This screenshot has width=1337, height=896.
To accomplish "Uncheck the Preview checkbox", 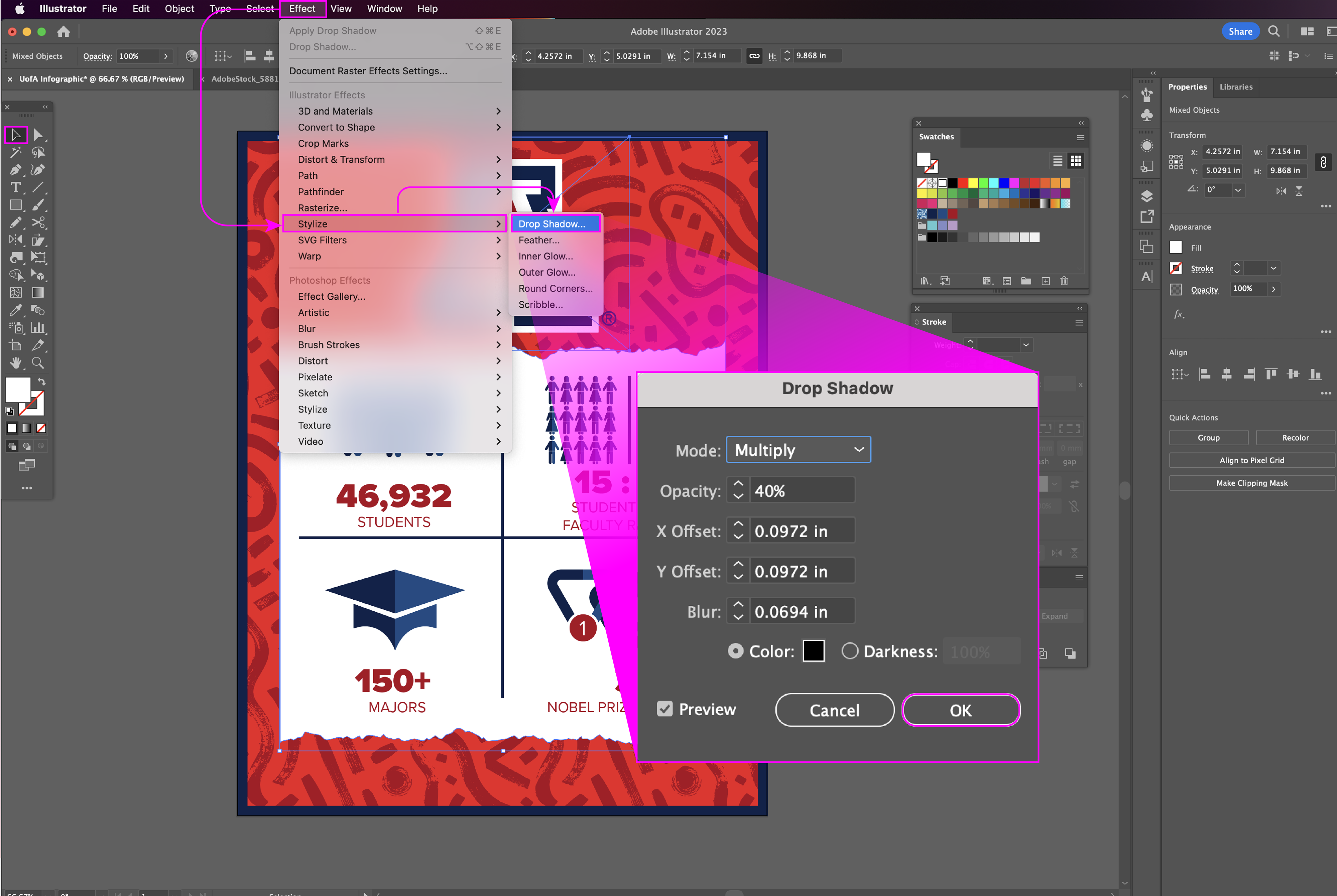I will 664,709.
